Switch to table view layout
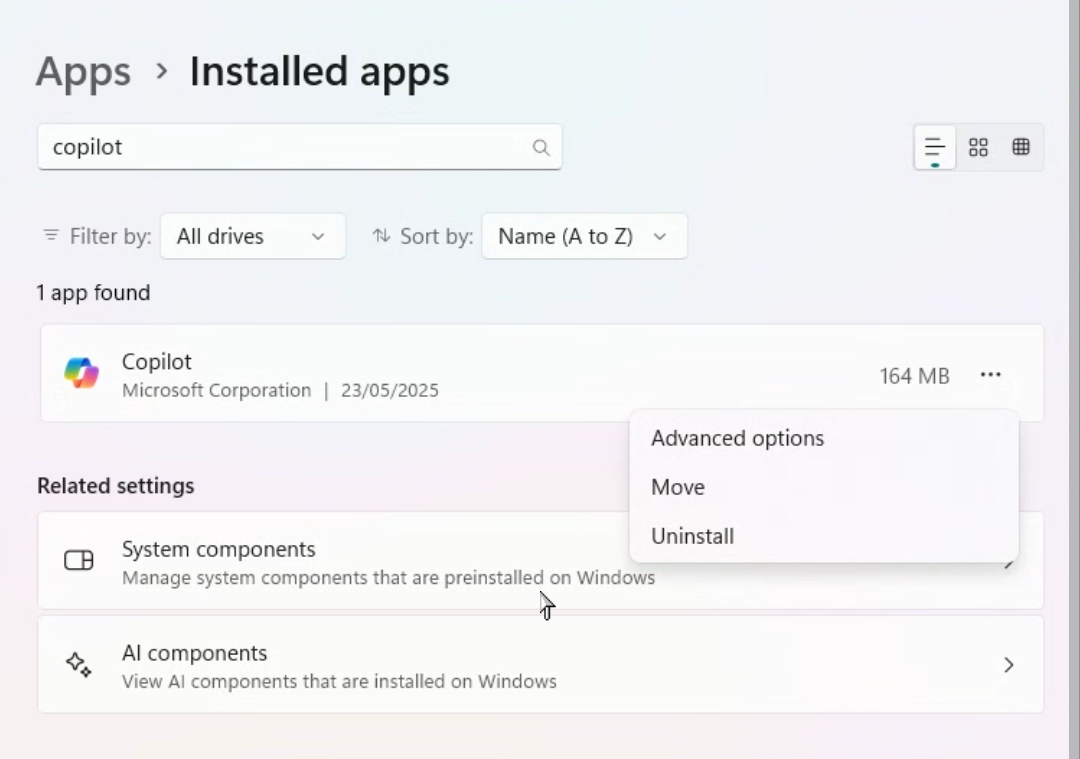The height and width of the screenshot is (759, 1080). (1021, 148)
